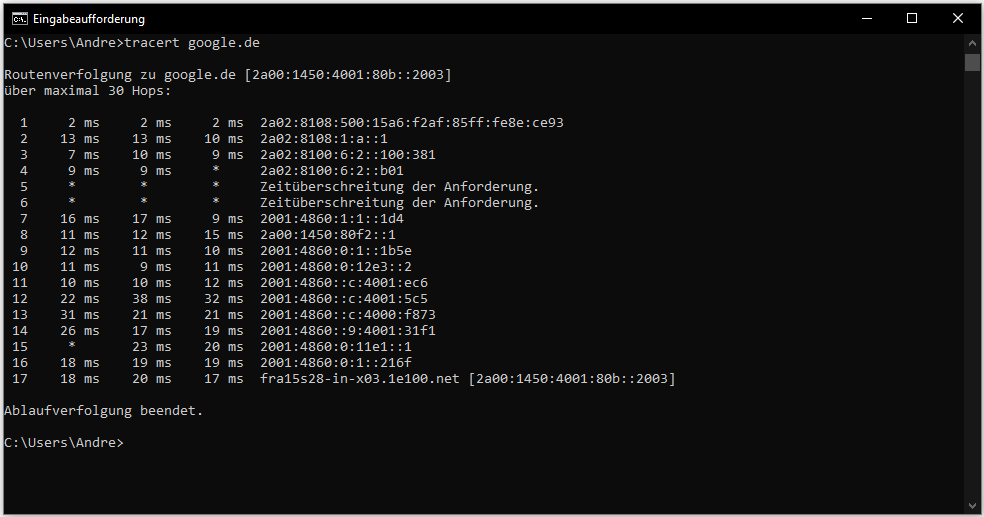The width and height of the screenshot is (984, 517).
Task: Click the typed command tracert google.de
Action: coord(192,43)
